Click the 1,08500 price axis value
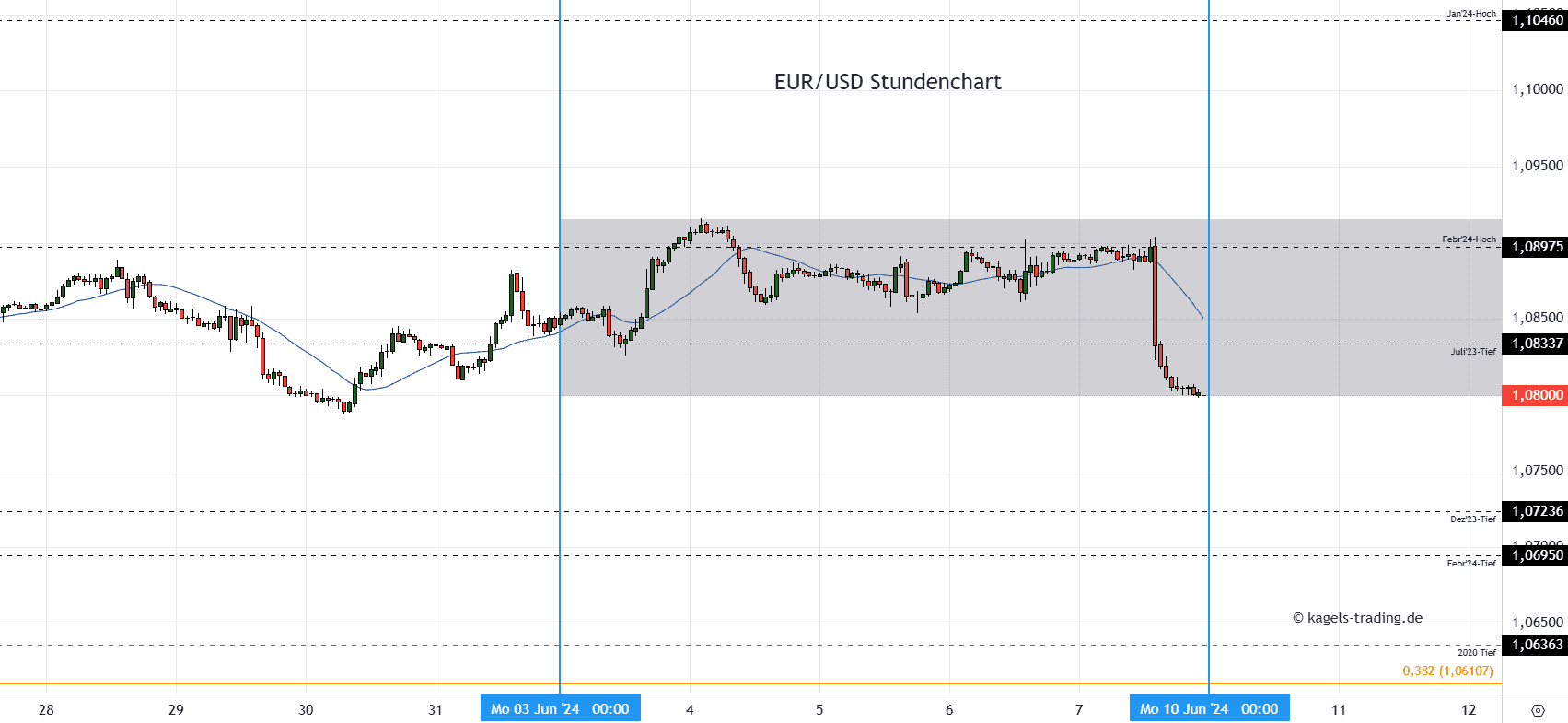1568x723 pixels. tap(1538, 318)
